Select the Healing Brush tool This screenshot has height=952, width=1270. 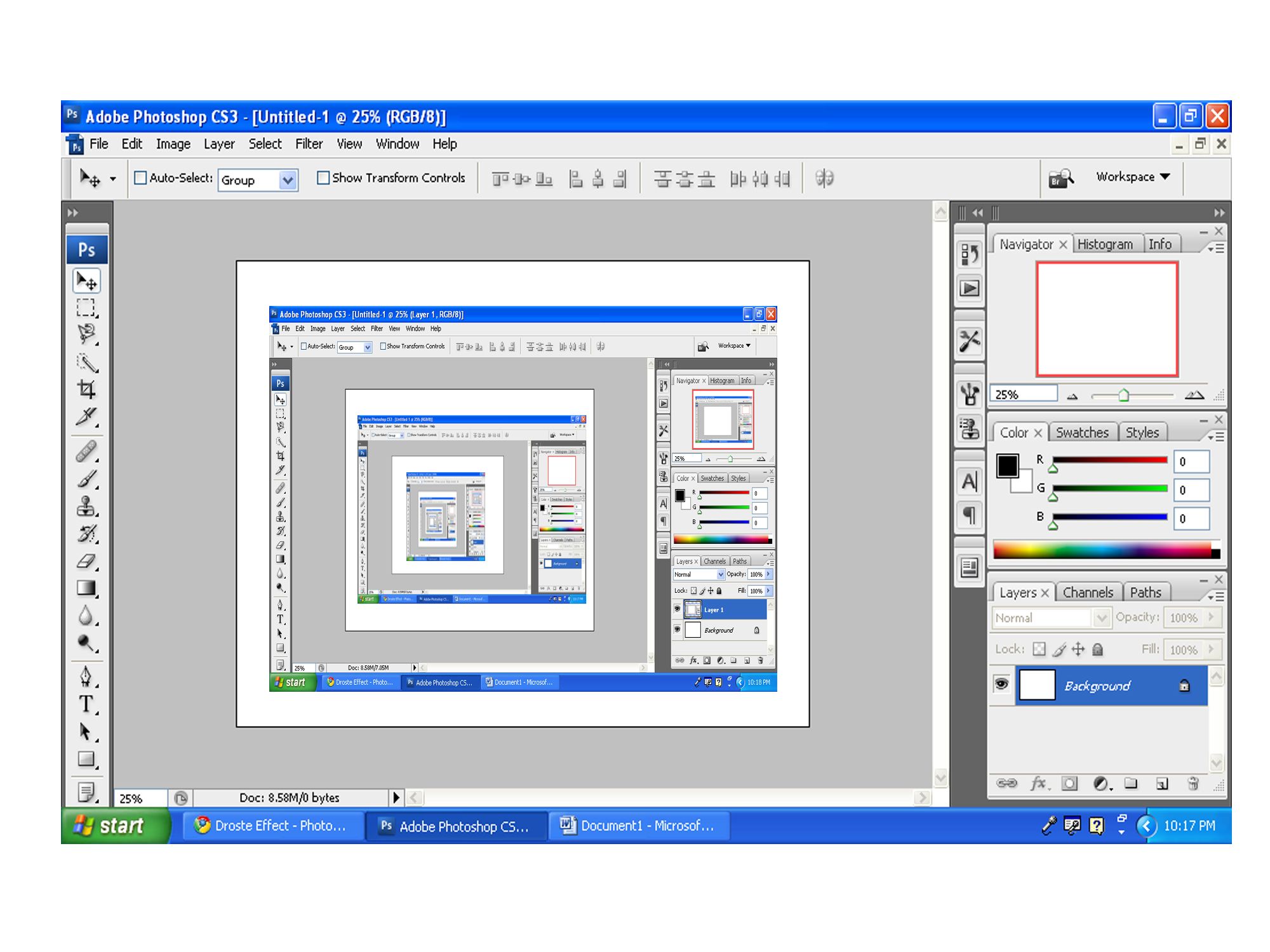point(86,452)
